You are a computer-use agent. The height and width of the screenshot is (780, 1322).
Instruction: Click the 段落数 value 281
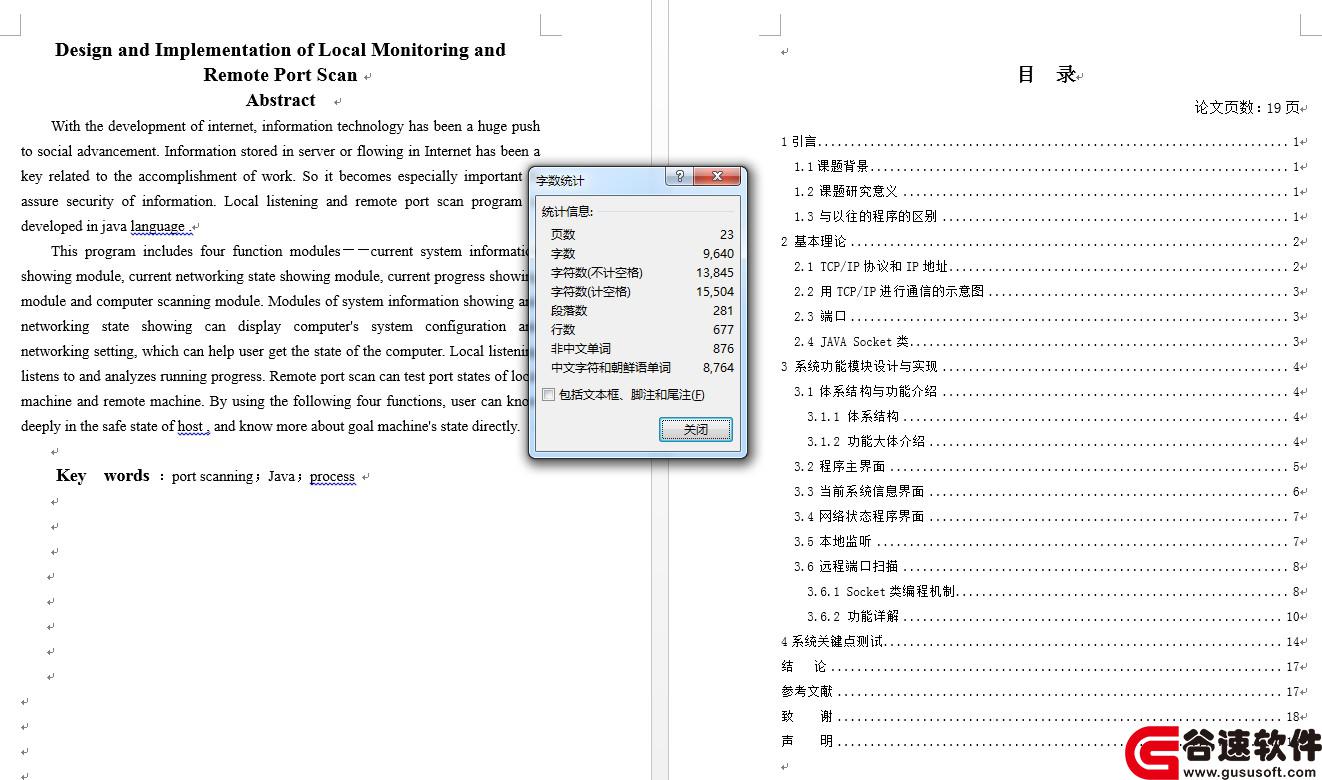point(723,310)
